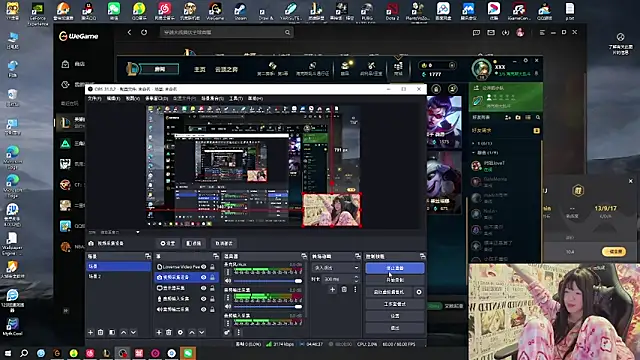
Task: Hide the selected video capture device source
Action: [x=204, y=277]
